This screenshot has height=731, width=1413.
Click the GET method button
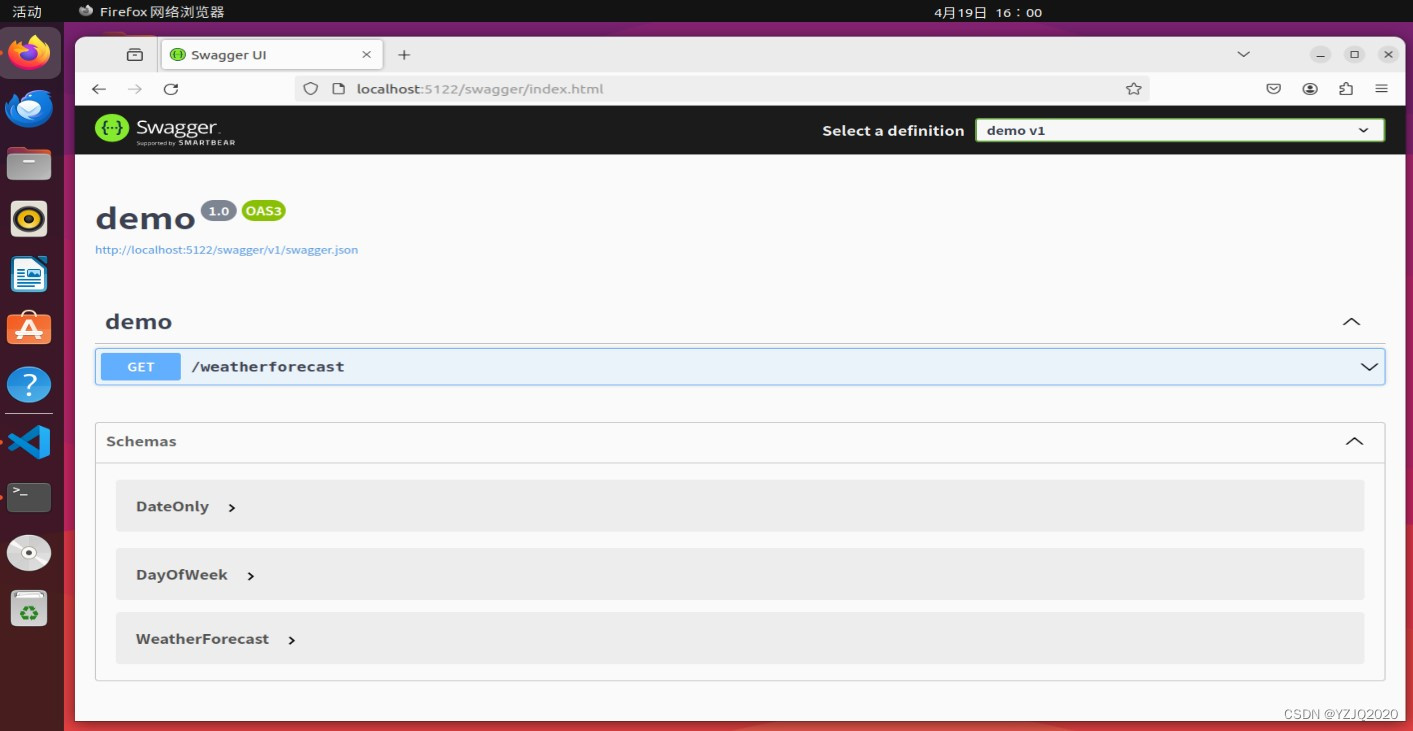pos(141,367)
